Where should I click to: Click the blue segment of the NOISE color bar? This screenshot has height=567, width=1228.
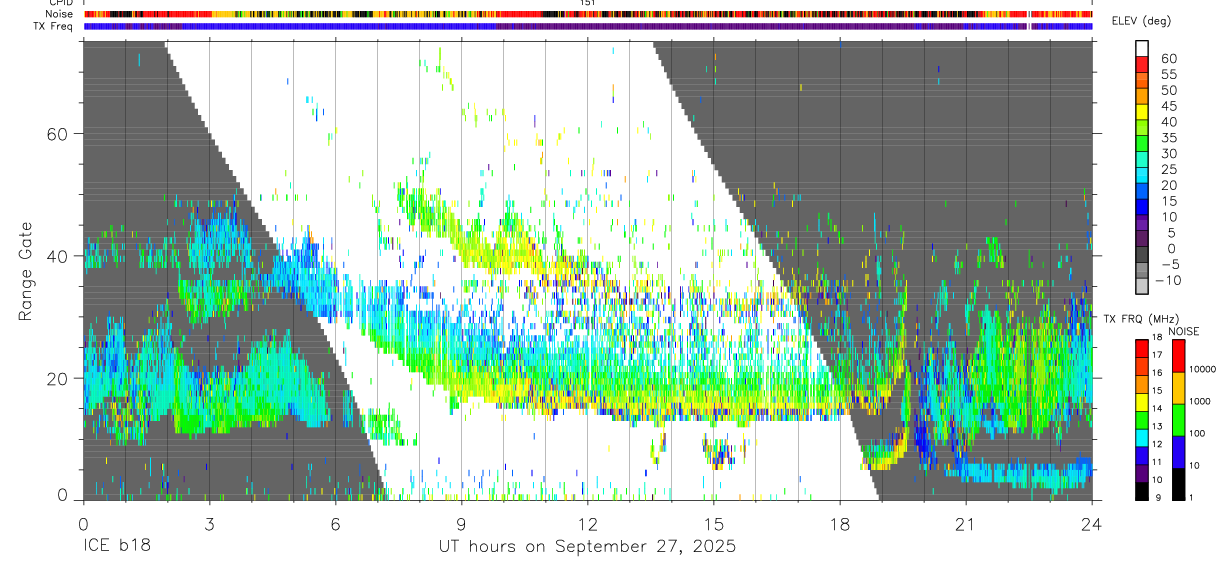pyautogui.click(x=1178, y=452)
